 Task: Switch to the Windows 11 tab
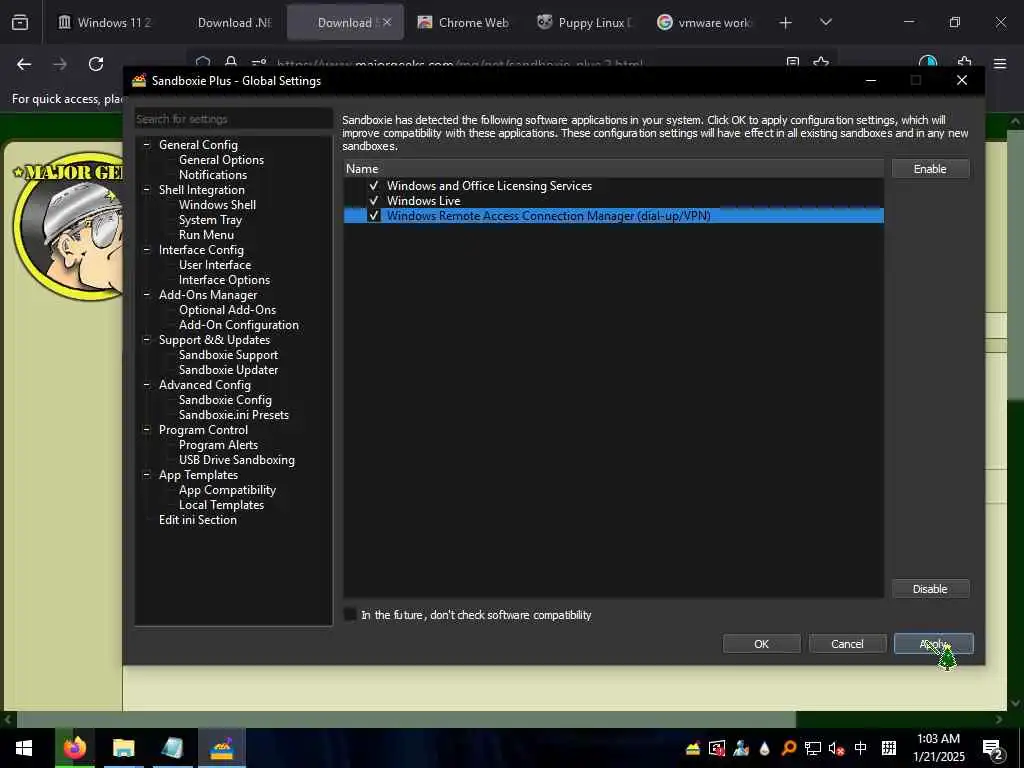click(105, 22)
